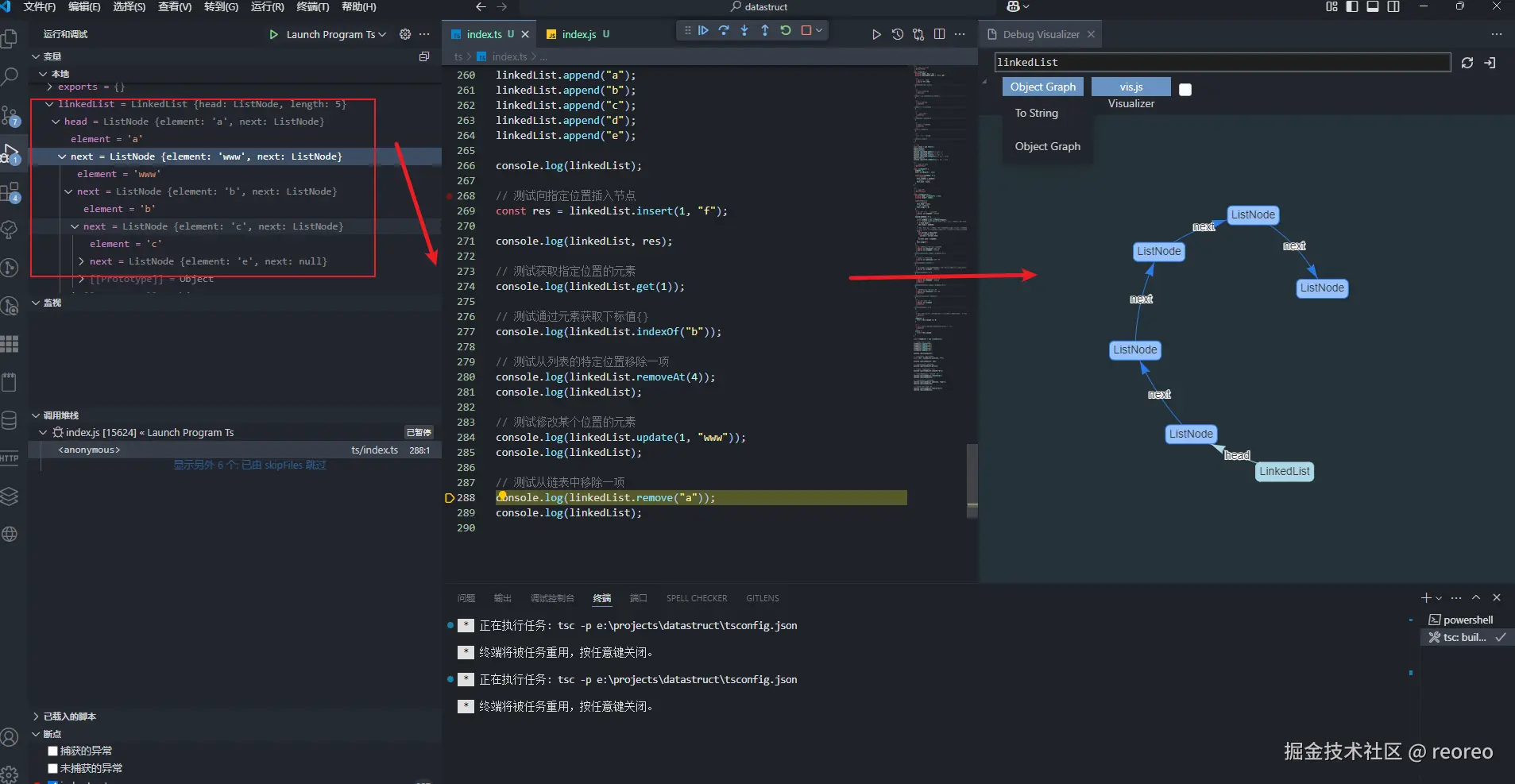Collapse the linkedList variable tree node
The image size is (1515, 784).
[x=49, y=104]
